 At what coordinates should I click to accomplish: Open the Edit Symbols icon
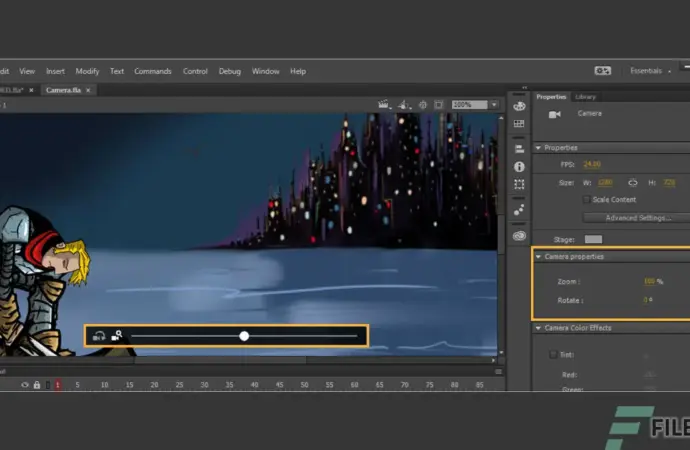[x=404, y=105]
